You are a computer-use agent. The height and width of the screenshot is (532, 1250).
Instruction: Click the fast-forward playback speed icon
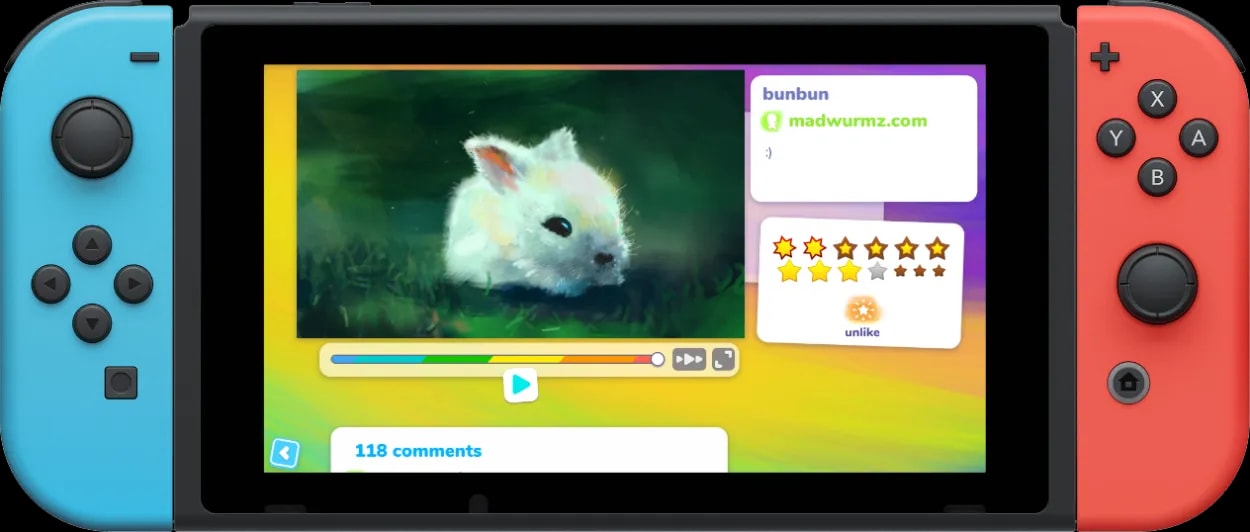pyautogui.click(x=689, y=360)
